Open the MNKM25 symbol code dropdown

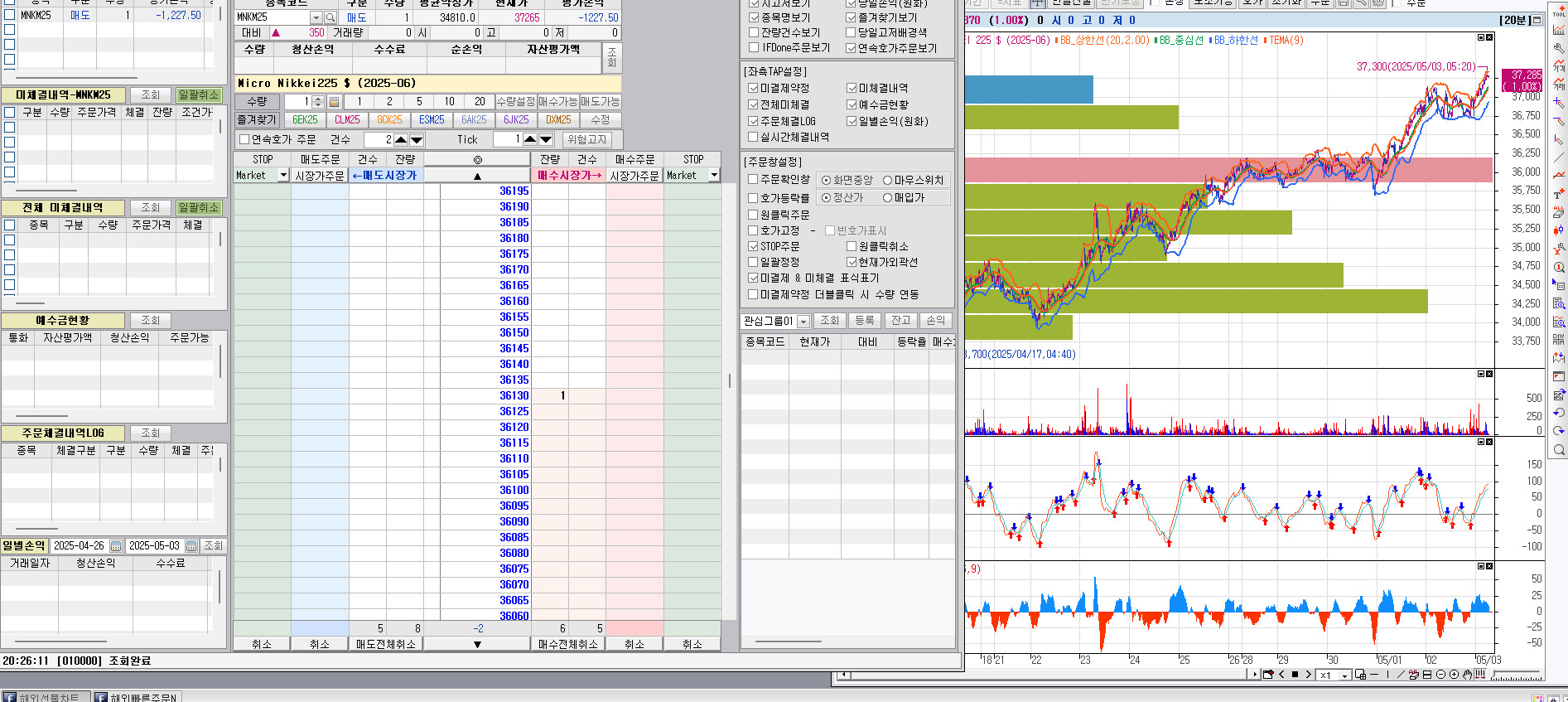click(316, 17)
